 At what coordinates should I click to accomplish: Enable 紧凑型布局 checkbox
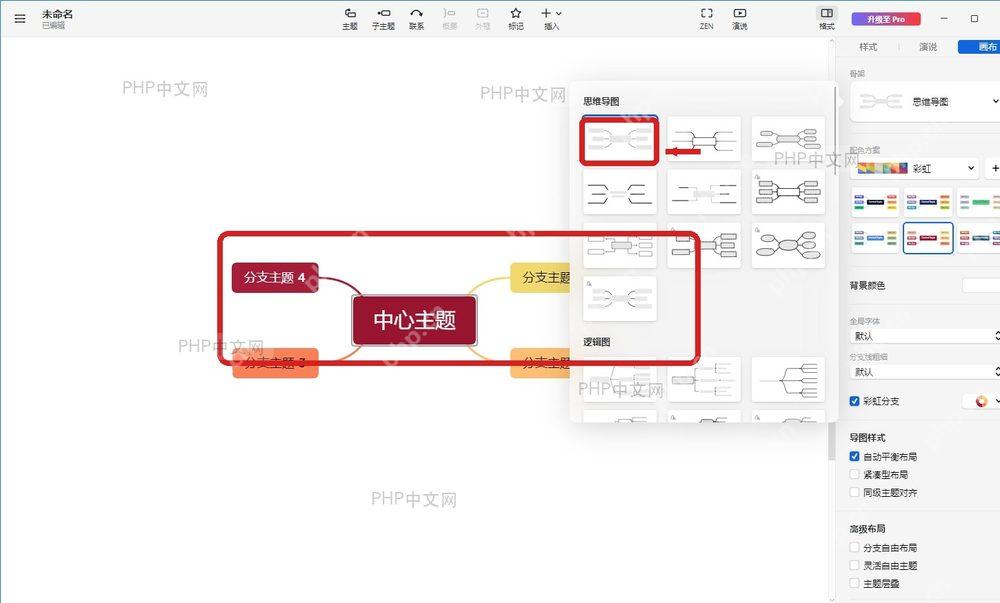(855, 474)
